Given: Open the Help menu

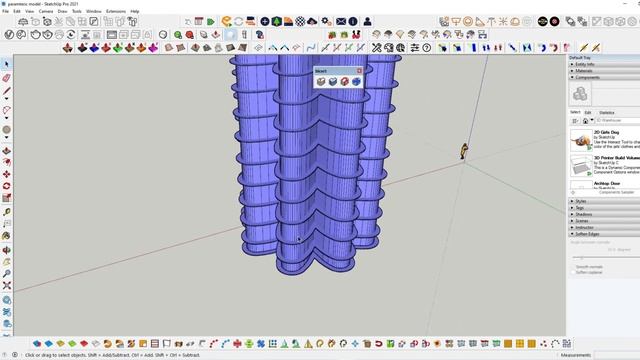Looking at the screenshot, I should point(135,11).
